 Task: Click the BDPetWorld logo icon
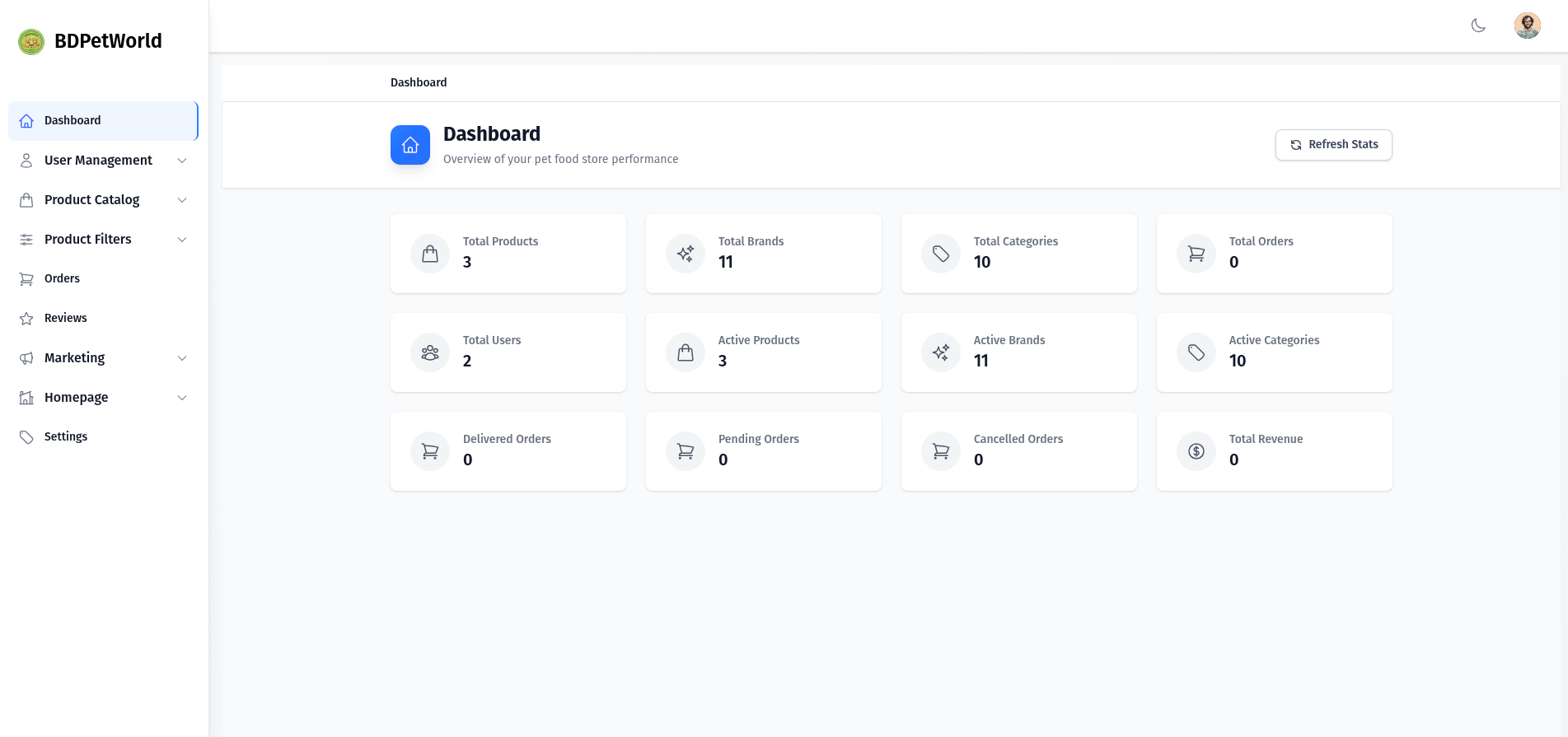31,41
